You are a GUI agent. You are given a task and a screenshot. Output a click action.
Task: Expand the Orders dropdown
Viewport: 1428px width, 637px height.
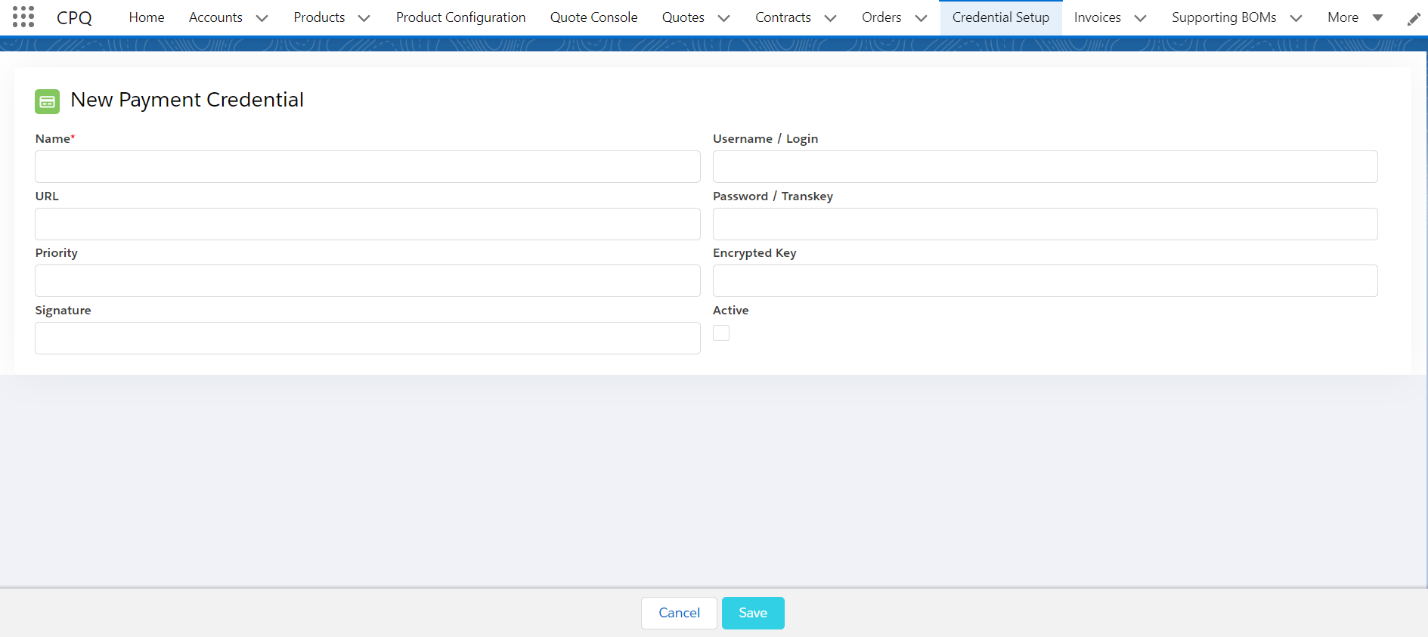click(x=921, y=17)
